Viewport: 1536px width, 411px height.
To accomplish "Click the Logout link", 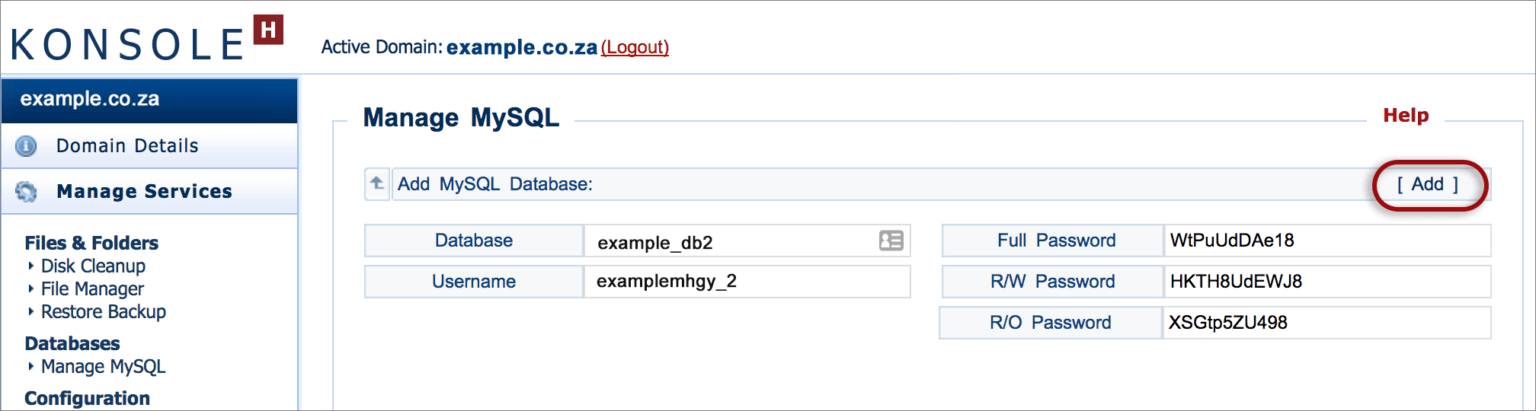I will tap(635, 47).
